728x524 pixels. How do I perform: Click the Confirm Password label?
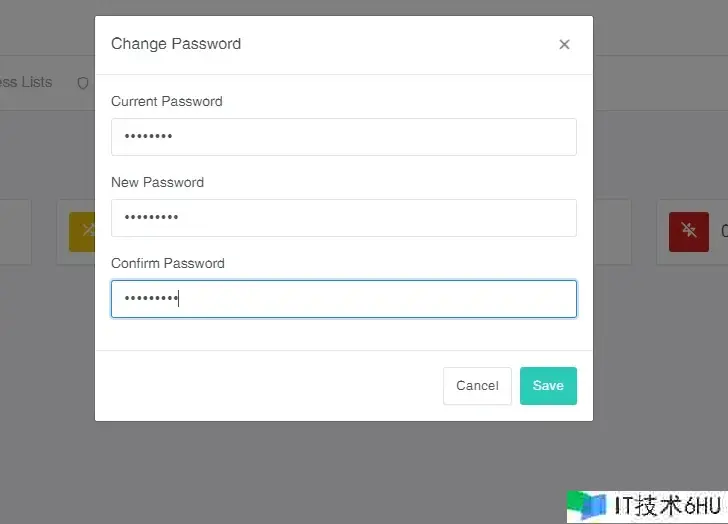[x=168, y=263]
